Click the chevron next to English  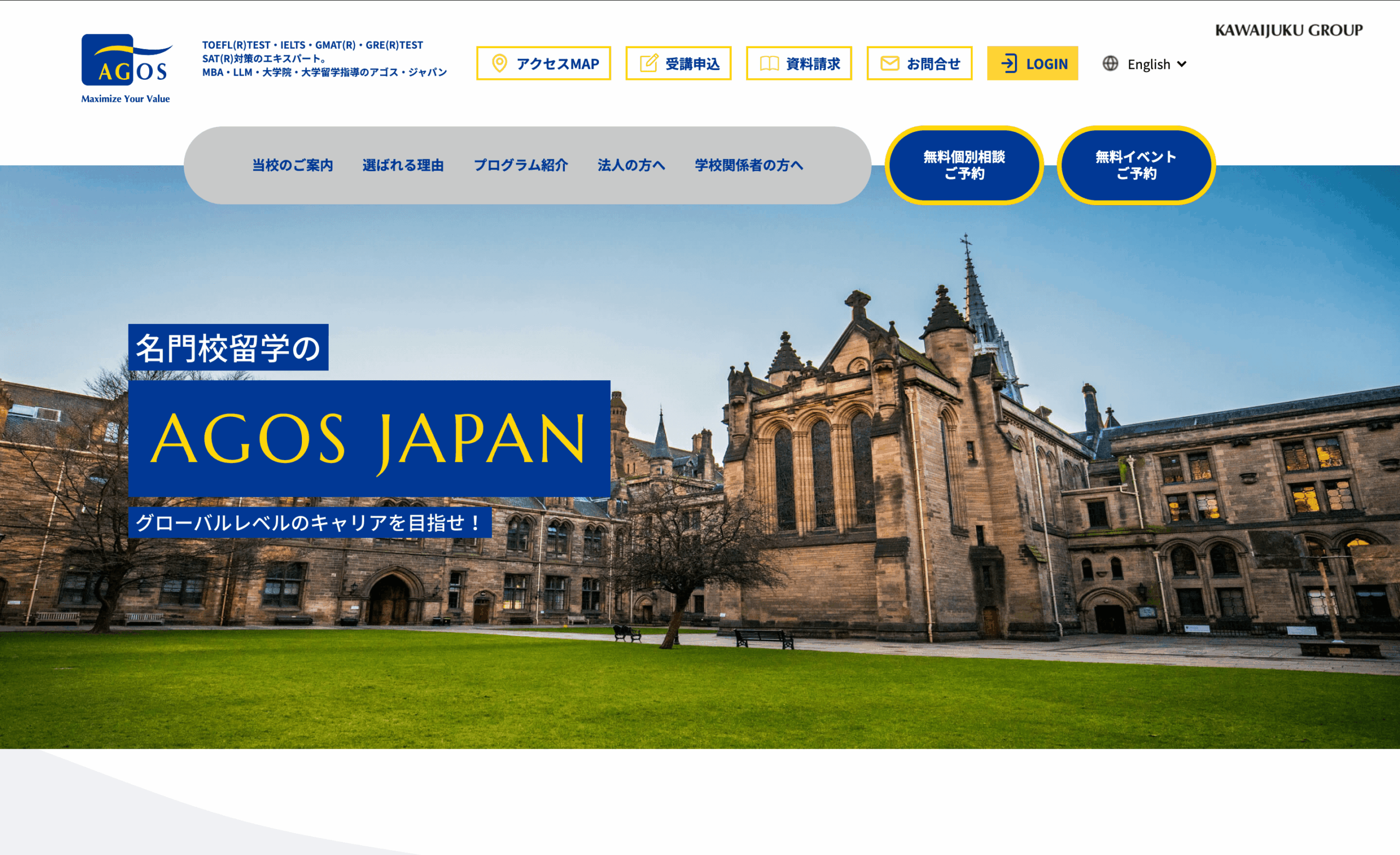click(1182, 64)
